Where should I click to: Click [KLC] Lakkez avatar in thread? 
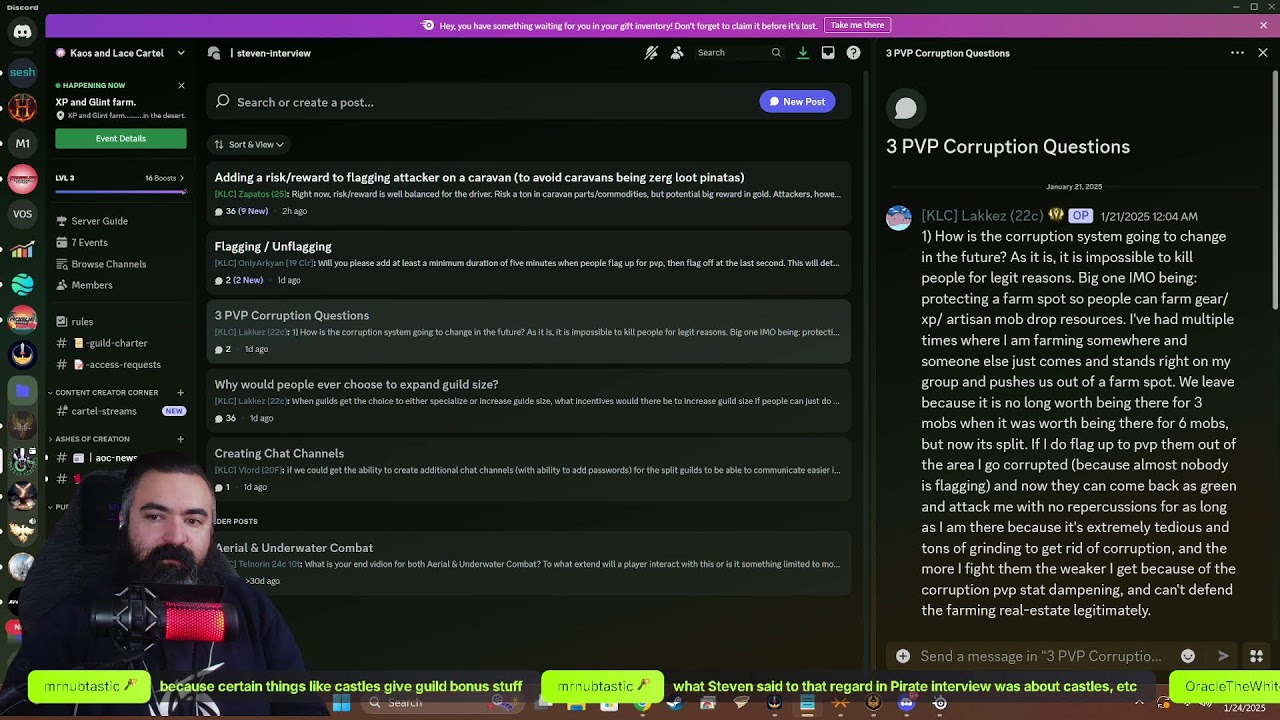coord(899,217)
